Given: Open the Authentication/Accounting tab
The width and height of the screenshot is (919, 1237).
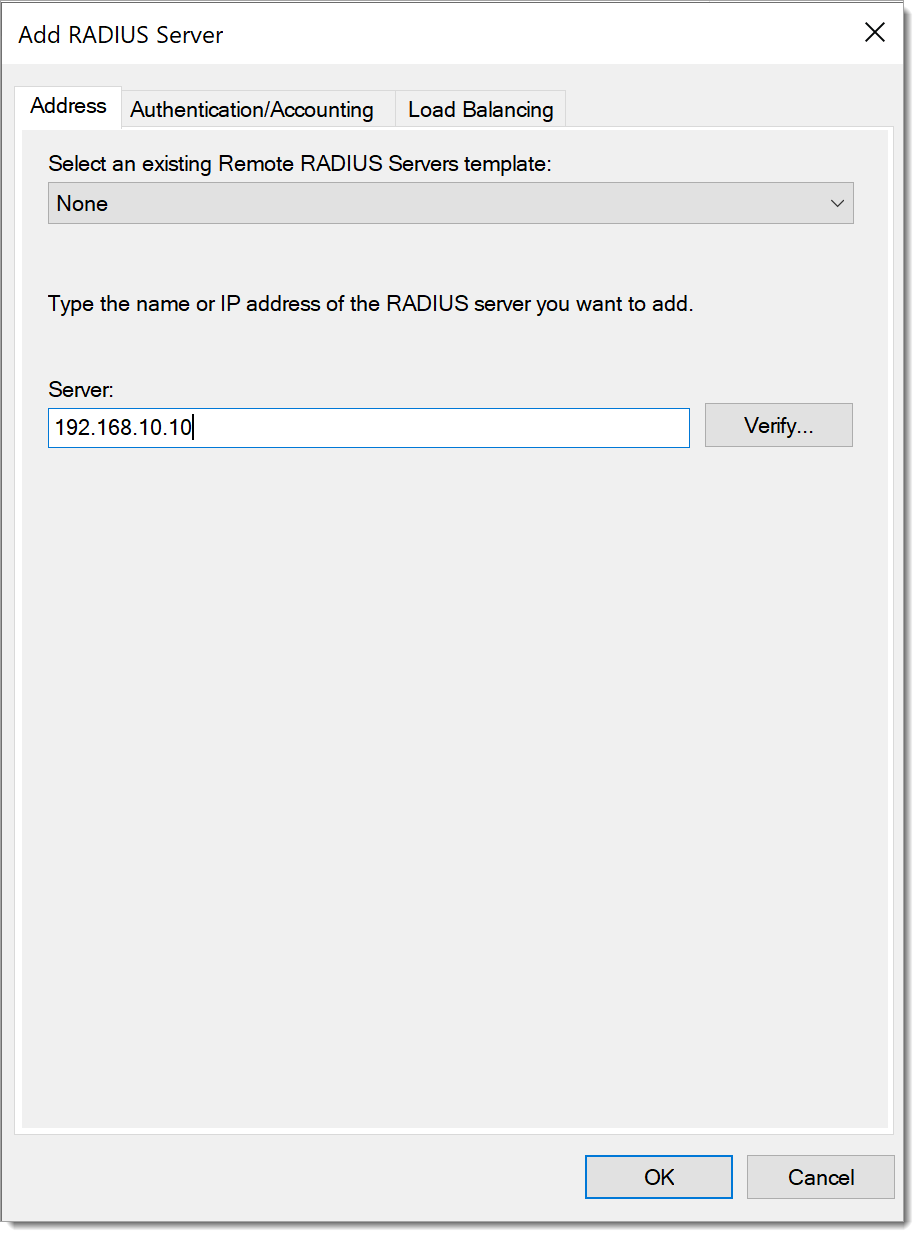Looking at the screenshot, I should click(x=252, y=110).
